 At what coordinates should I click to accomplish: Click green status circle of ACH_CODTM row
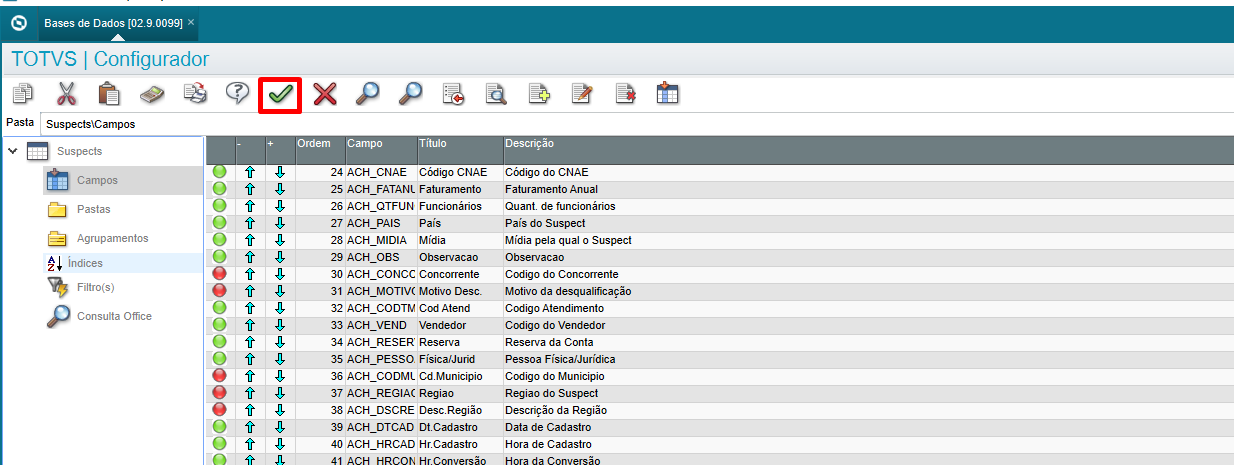click(220, 308)
